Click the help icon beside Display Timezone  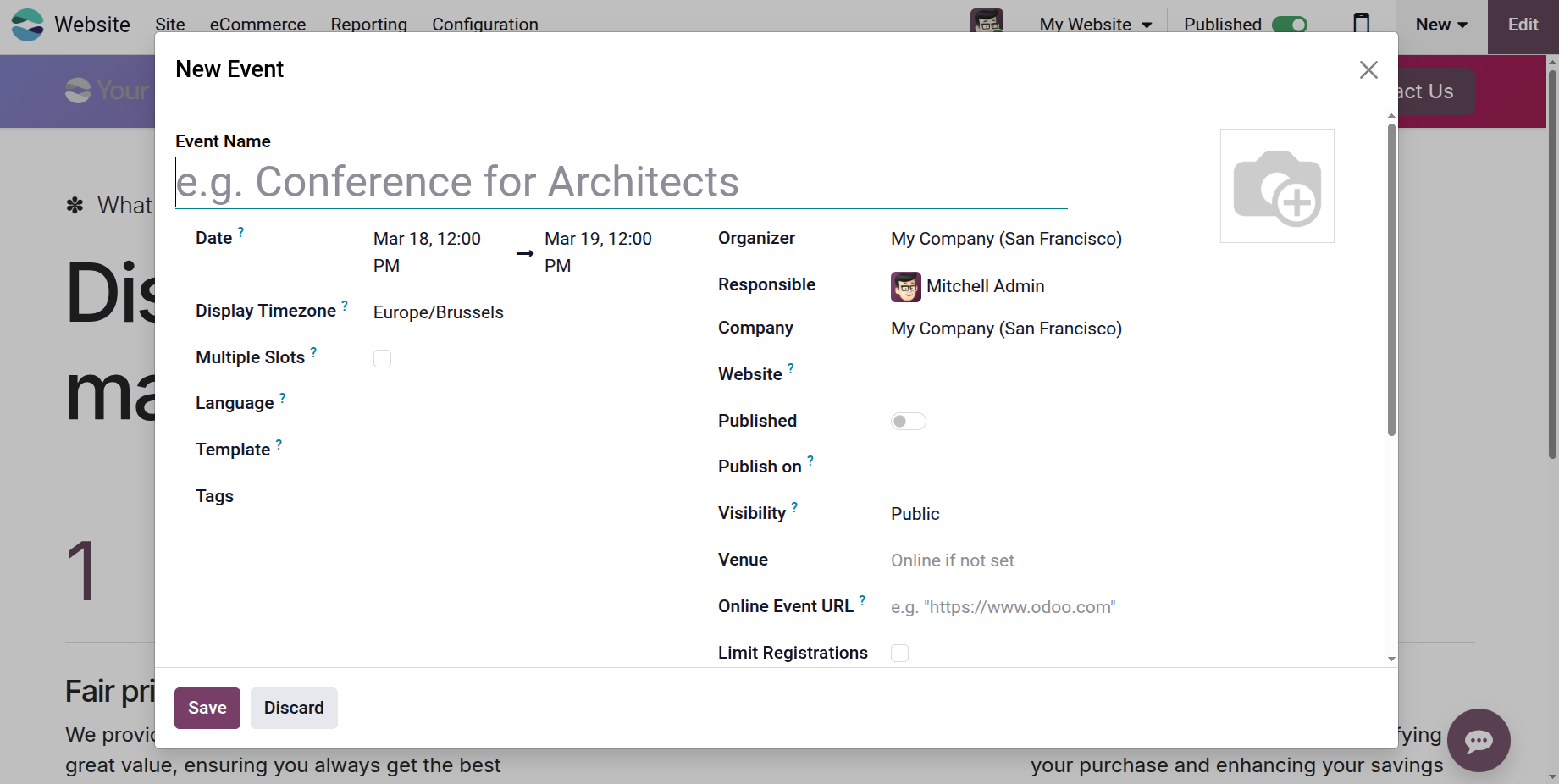345,306
